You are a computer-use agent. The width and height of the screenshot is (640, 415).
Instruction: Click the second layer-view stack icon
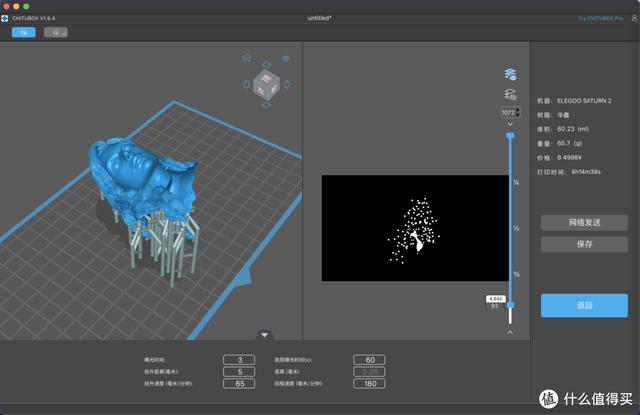coord(510,93)
